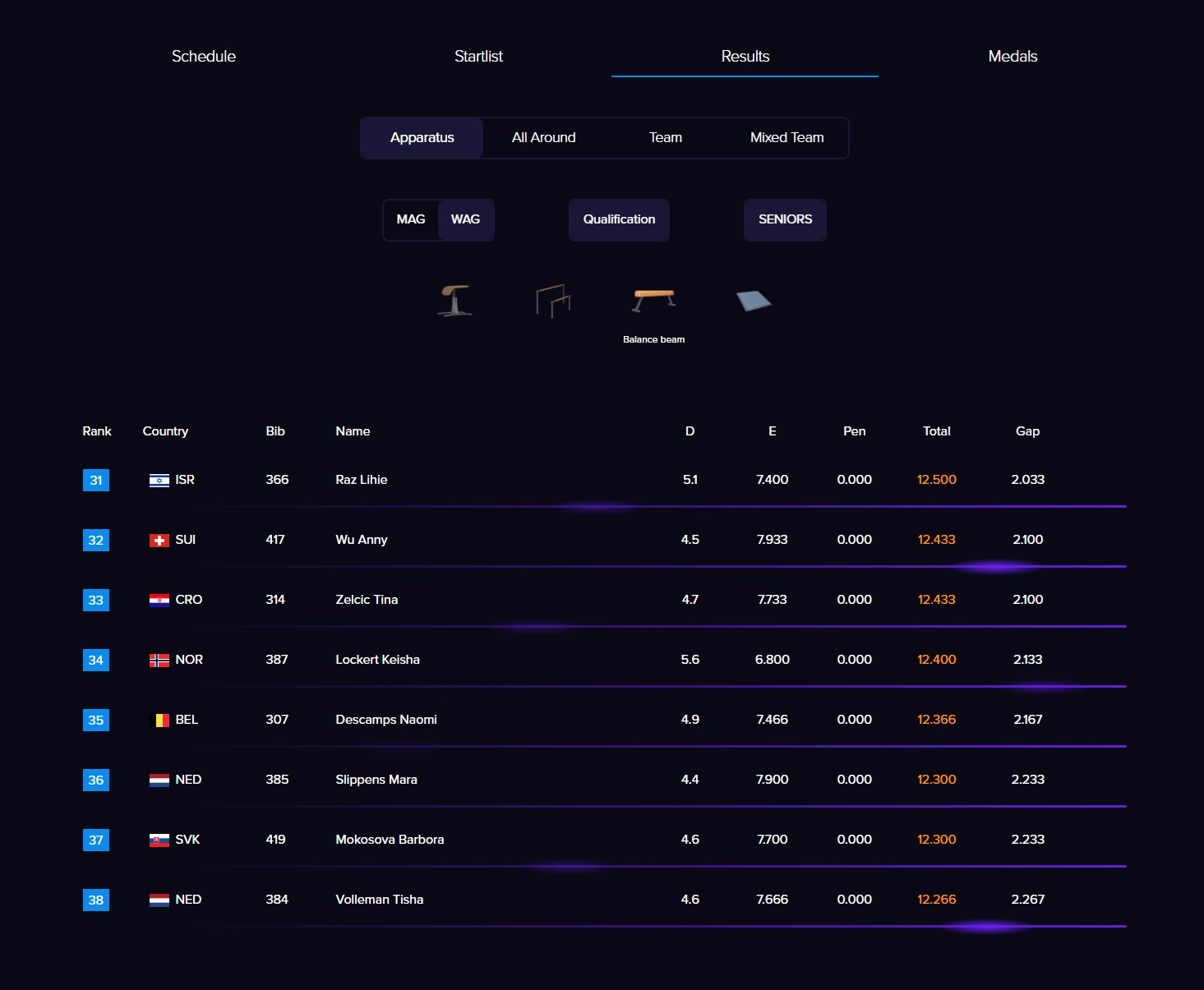Click athlete name Lockert Keisha
Image resolution: width=1204 pixels, height=990 pixels.
point(377,660)
